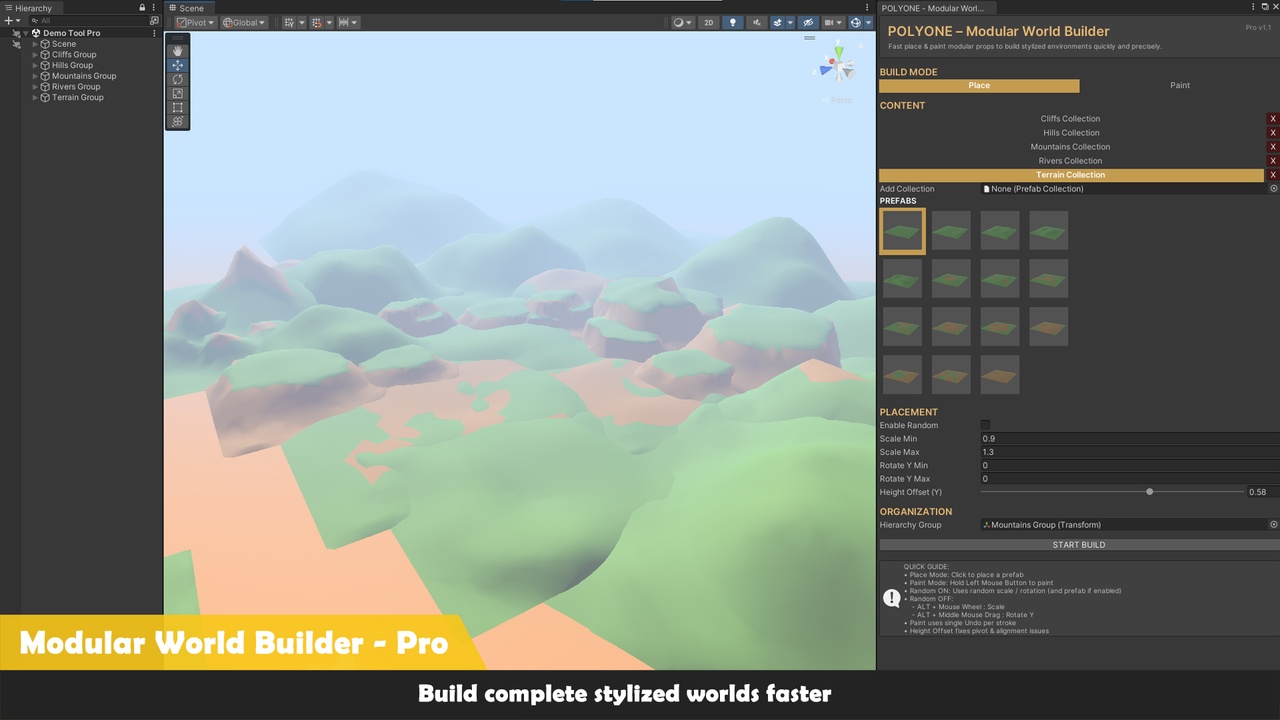Select the Scale tool in scene
The height and width of the screenshot is (720, 1280).
pyautogui.click(x=178, y=93)
